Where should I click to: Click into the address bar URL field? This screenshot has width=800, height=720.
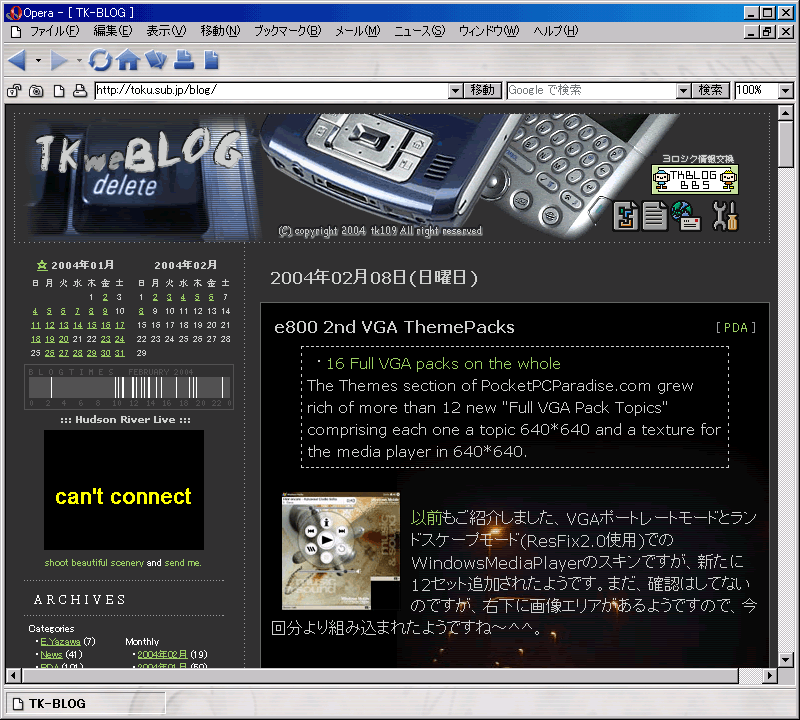coord(272,91)
